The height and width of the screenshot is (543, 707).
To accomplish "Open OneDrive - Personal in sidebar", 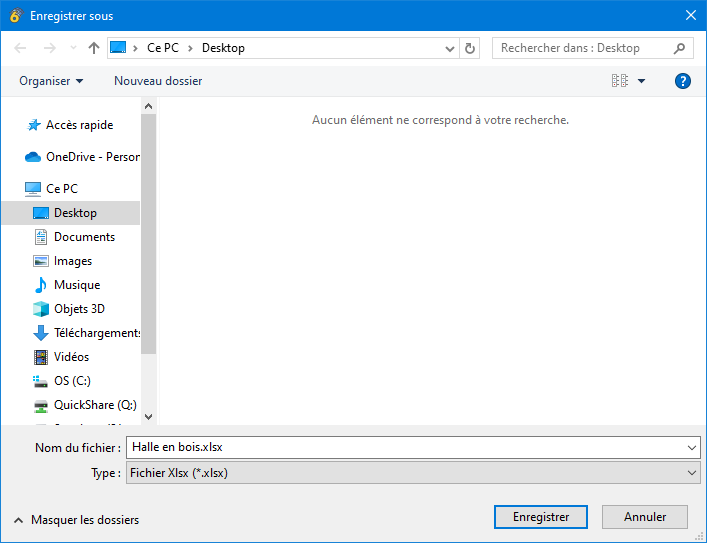I will 93,157.
